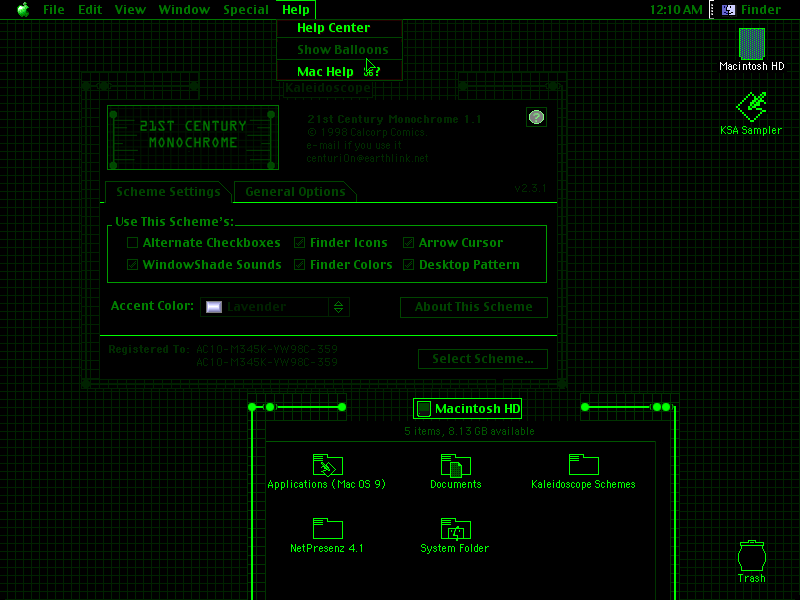Open the Apple menu icon

coord(23,10)
